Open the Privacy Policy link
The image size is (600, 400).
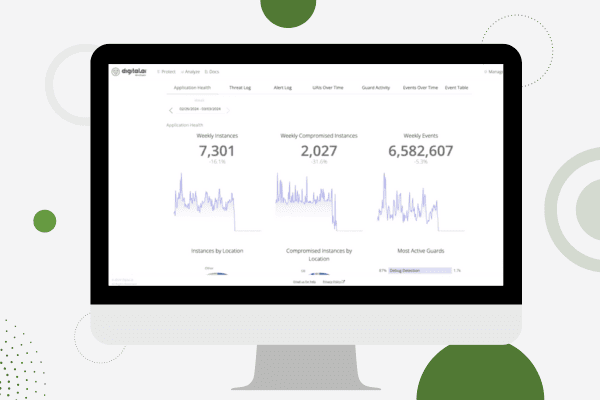point(334,282)
